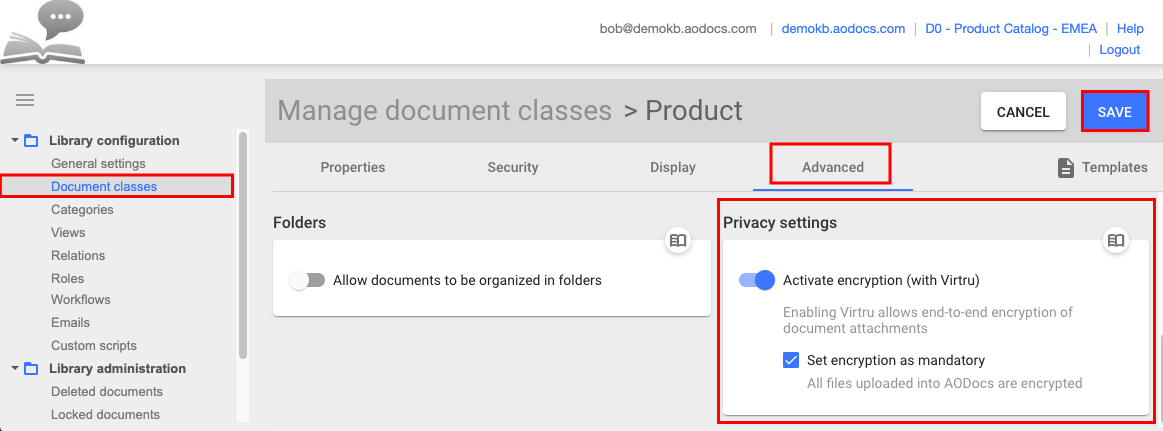The width and height of the screenshot is (1163, 431).
Task: Click the sidebar vertical scrollbar
Action: pyautogui.click(x=243, y=245)
